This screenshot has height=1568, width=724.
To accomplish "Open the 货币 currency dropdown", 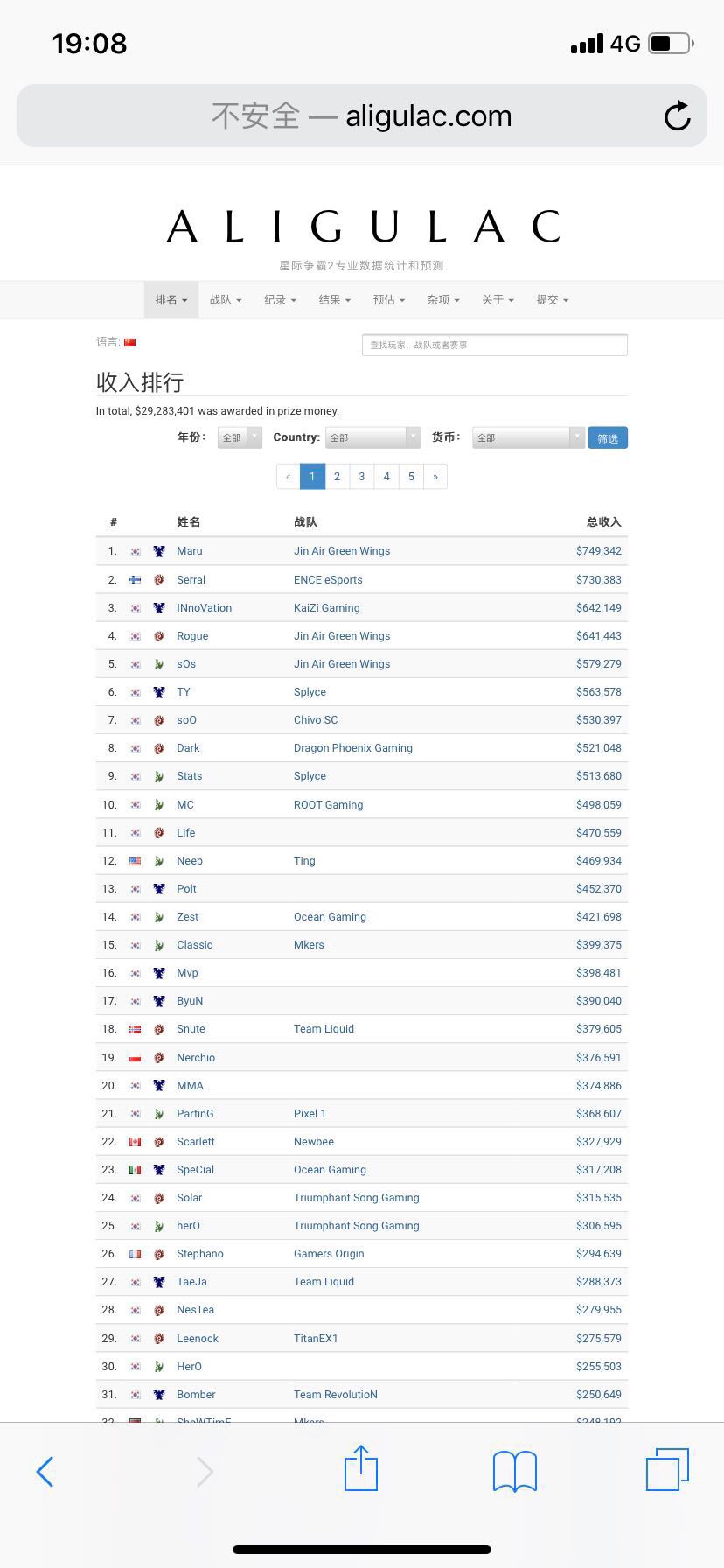I will (x=528, y=437).
